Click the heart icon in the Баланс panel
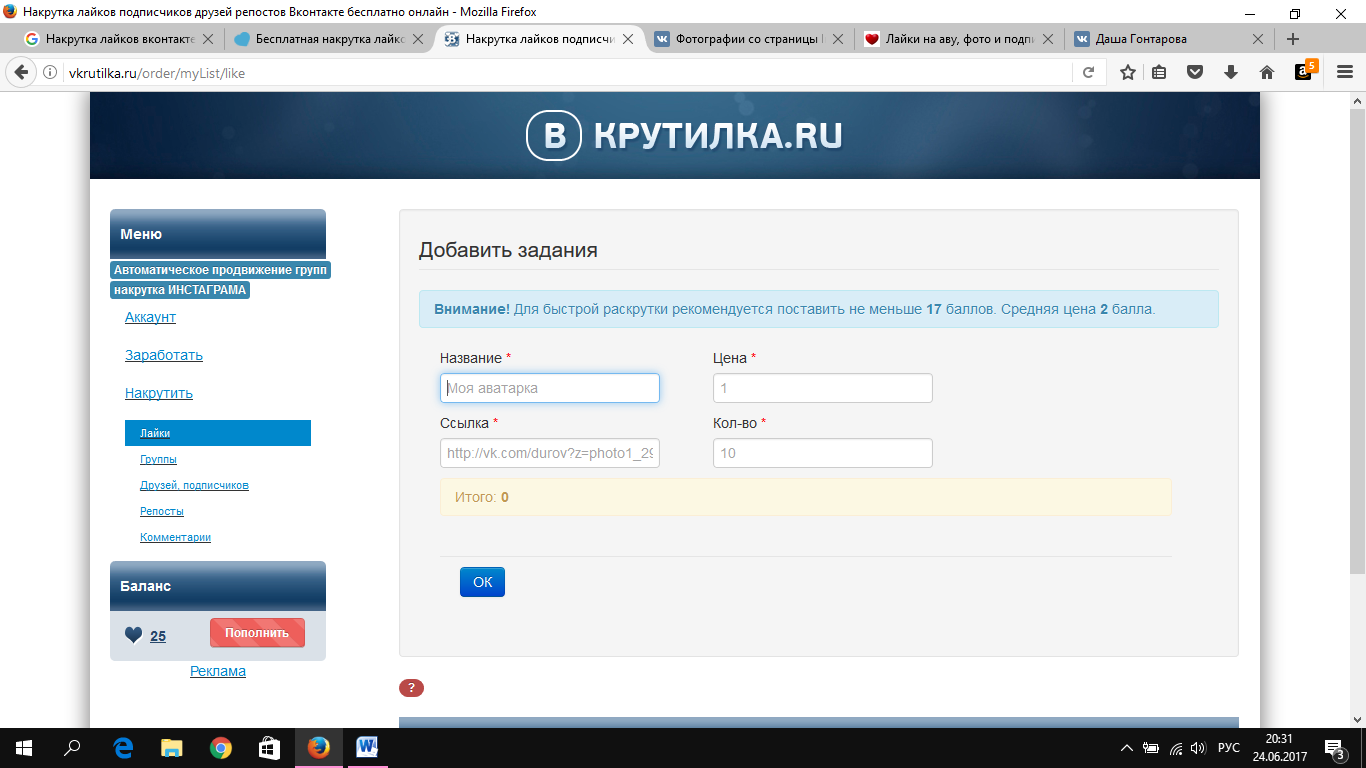This screenshot has height=768, width=1366. pyautogui.click(x=133, y=635)
